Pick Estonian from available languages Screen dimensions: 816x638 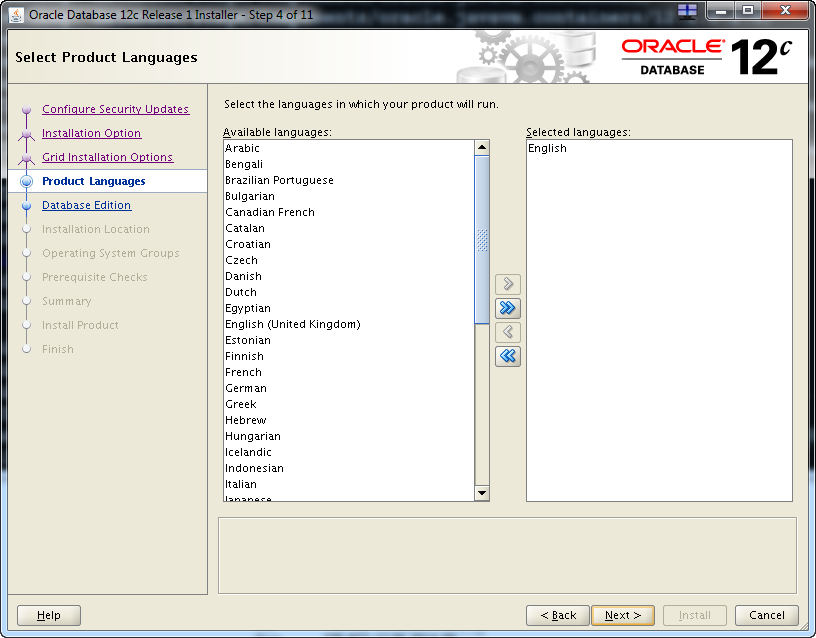click(349, 340)
